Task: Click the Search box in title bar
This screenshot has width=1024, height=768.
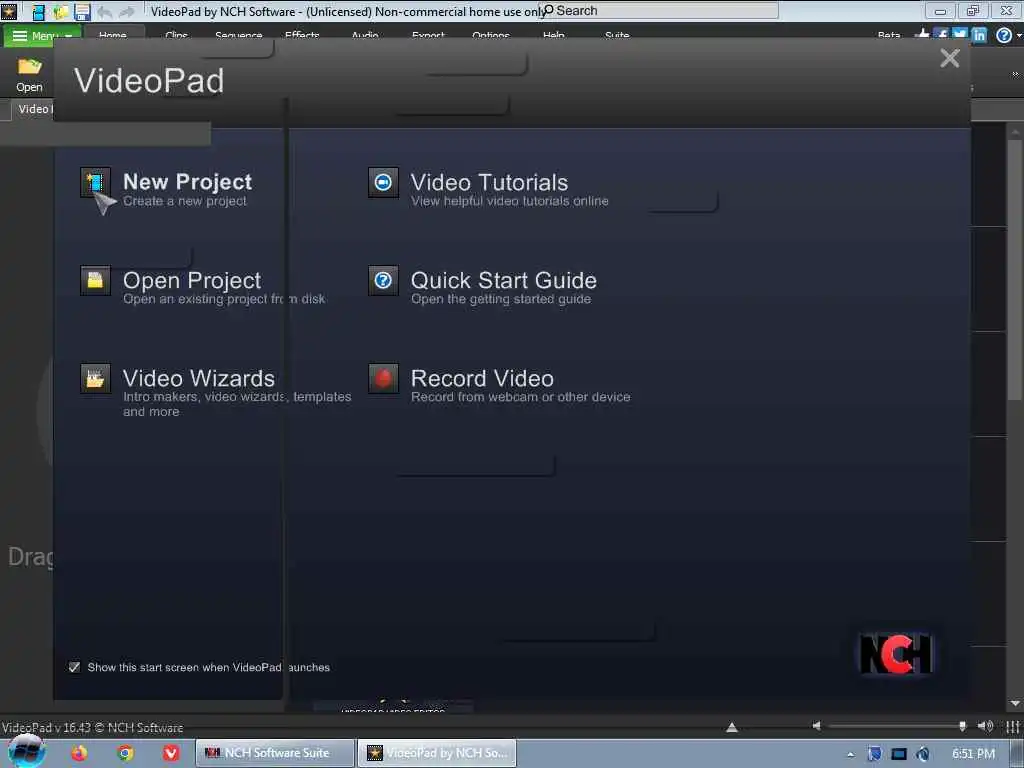Action: tap(660, 10)
